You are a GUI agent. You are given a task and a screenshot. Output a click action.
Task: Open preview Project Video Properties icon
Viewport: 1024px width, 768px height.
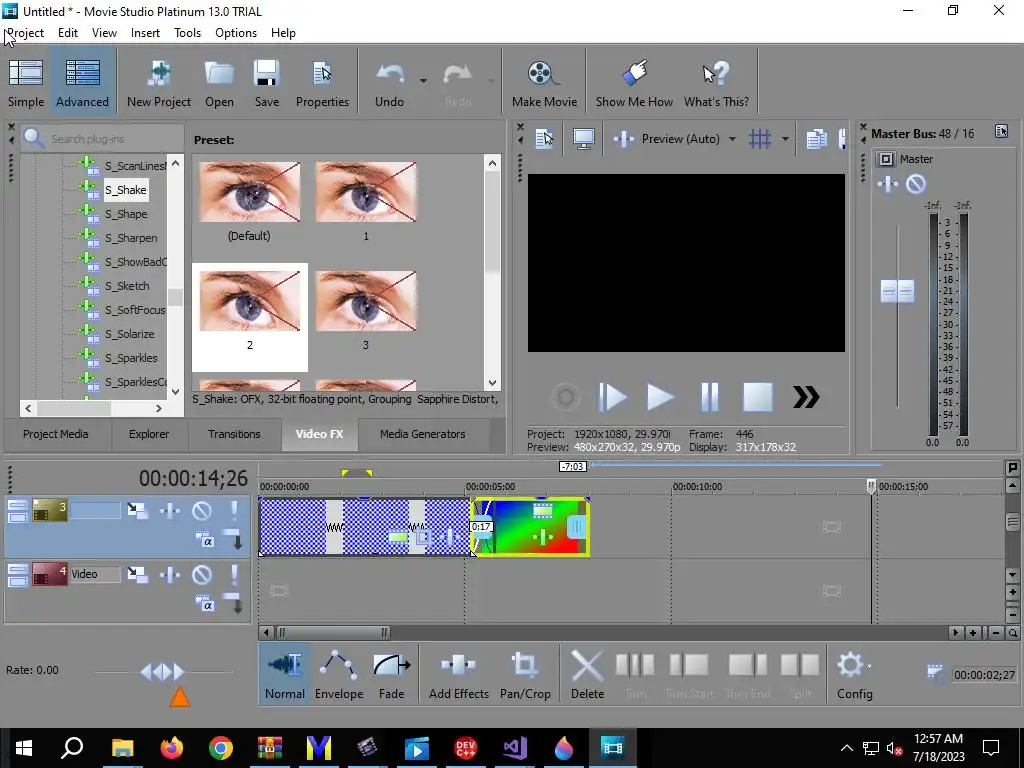coord(544,138)
